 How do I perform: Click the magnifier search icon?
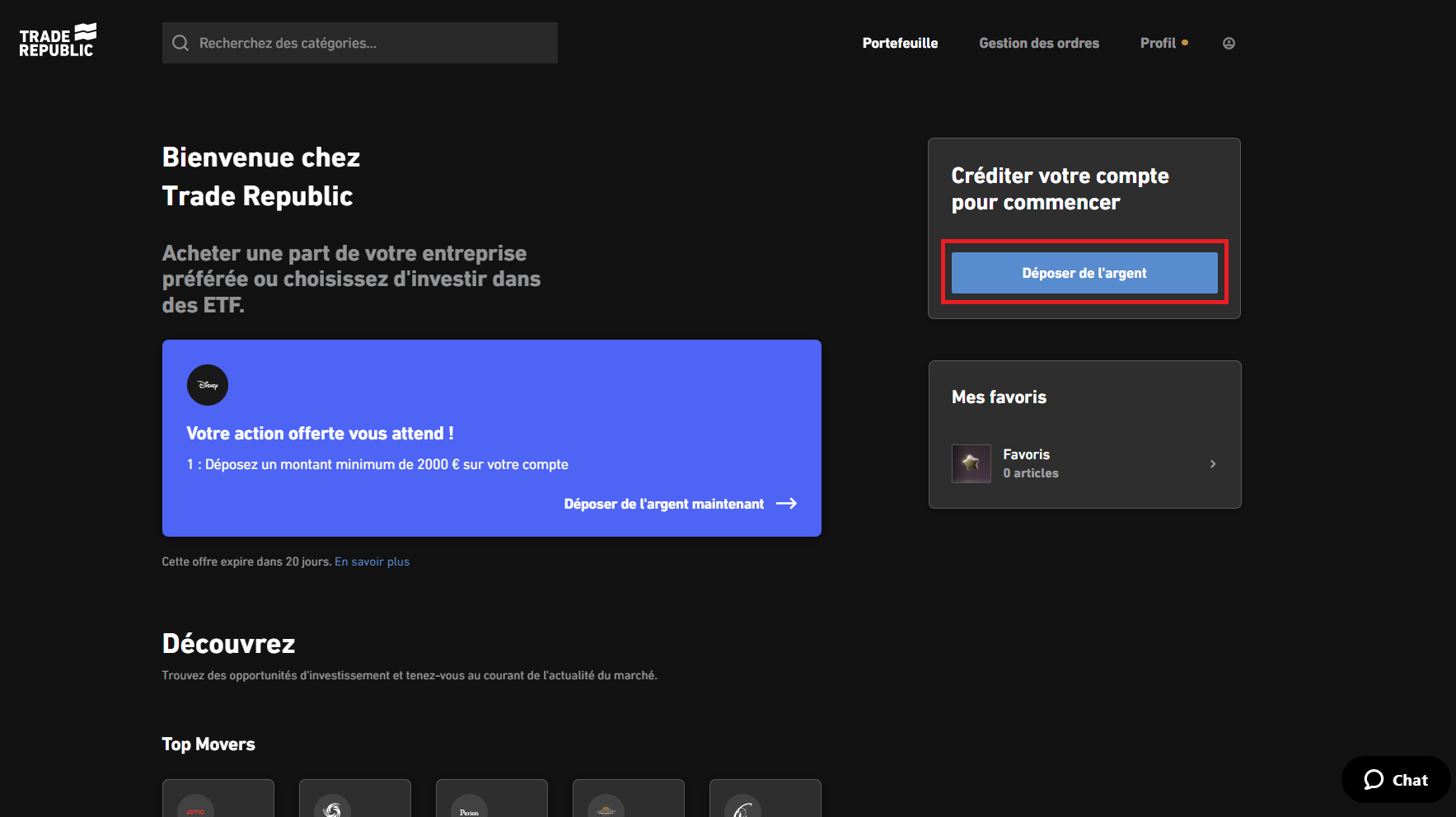[180, 43]
